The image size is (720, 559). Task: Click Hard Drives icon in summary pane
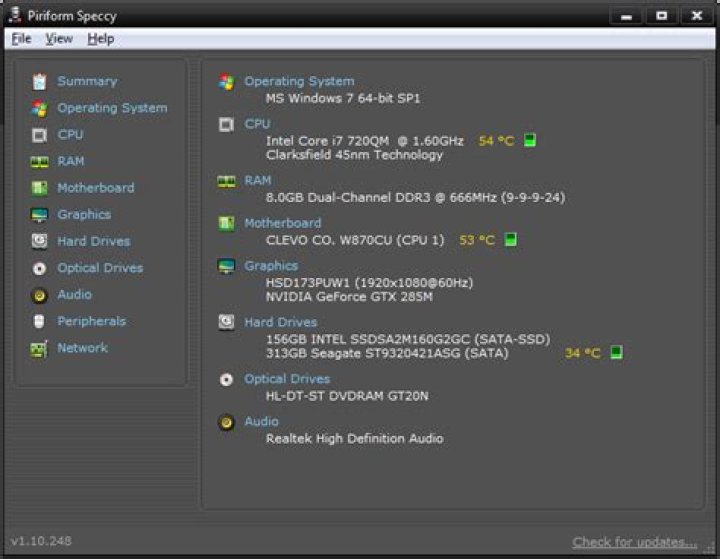point(226,322)
